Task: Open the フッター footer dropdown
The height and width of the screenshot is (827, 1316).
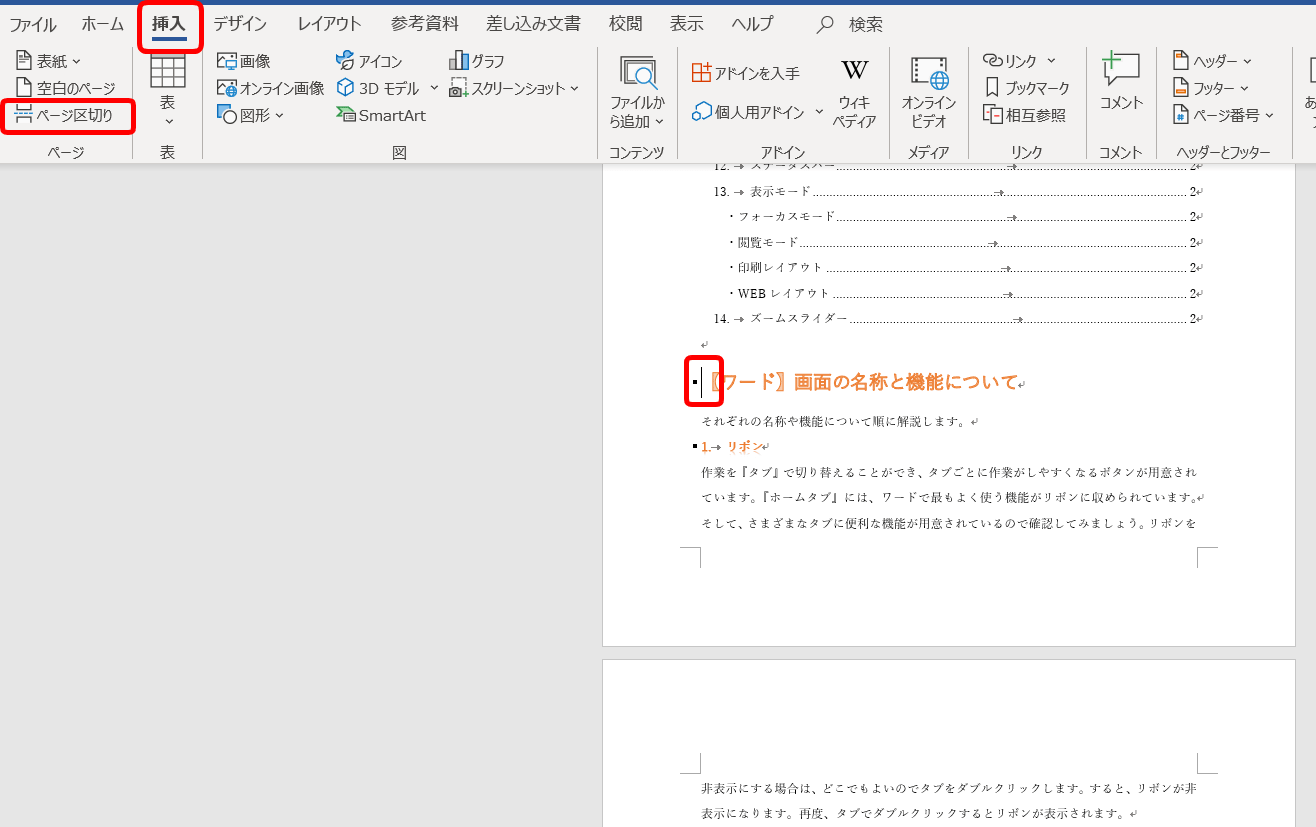Action: (x=1210, y=88)
